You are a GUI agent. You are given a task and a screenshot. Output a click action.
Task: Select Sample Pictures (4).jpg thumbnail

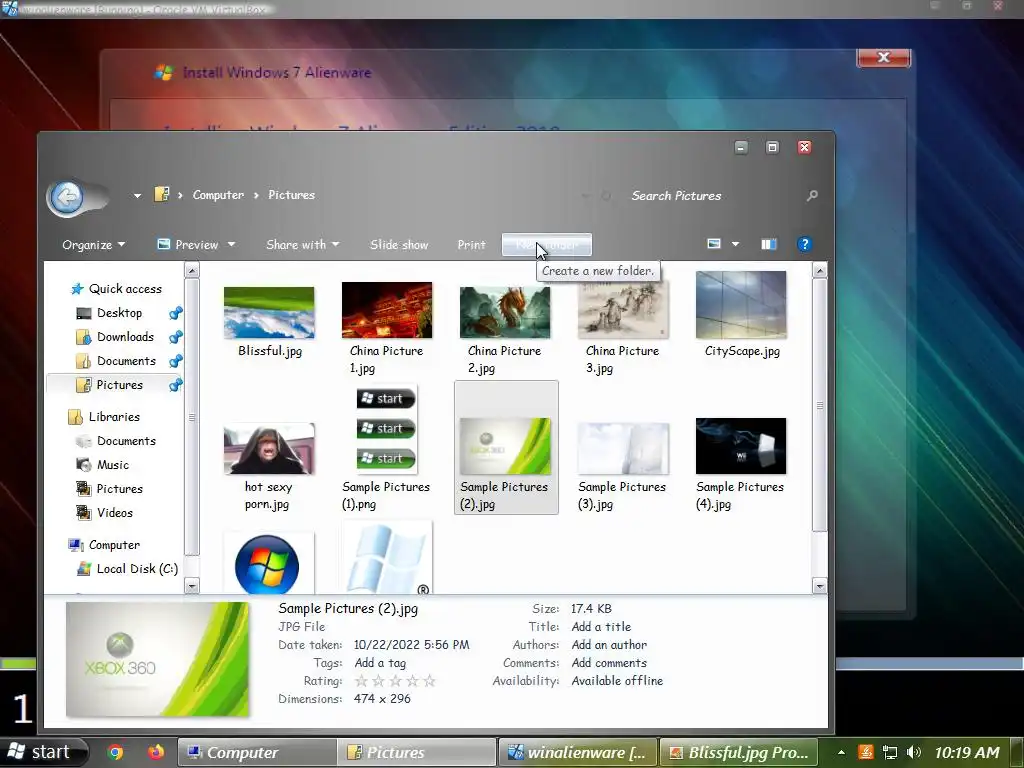point(741,446)
